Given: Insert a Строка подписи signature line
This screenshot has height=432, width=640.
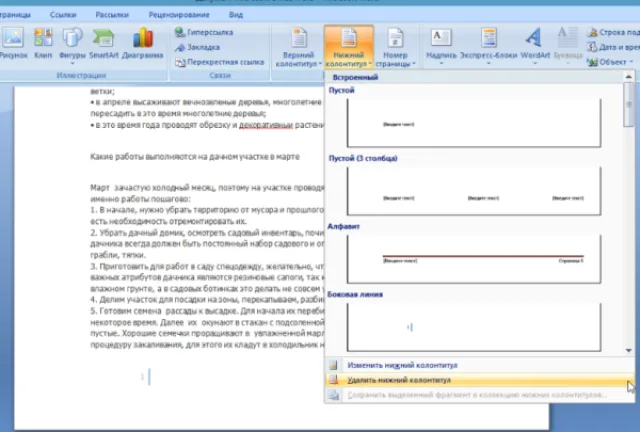Looking at the screenshot, I should [613, 32].
